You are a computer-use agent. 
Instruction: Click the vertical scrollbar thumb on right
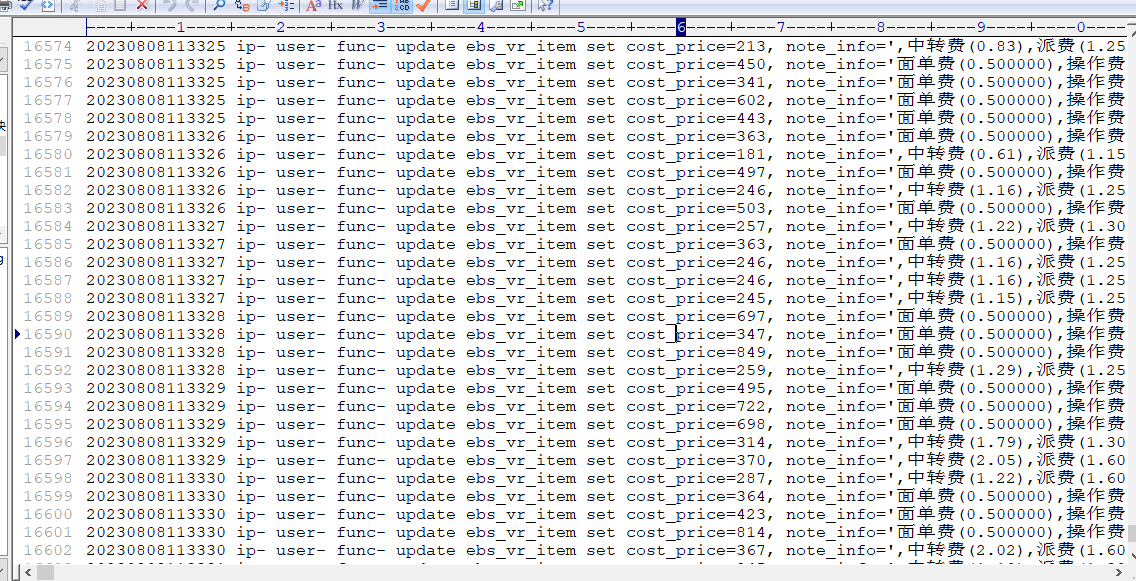[x=1130, y=534]
